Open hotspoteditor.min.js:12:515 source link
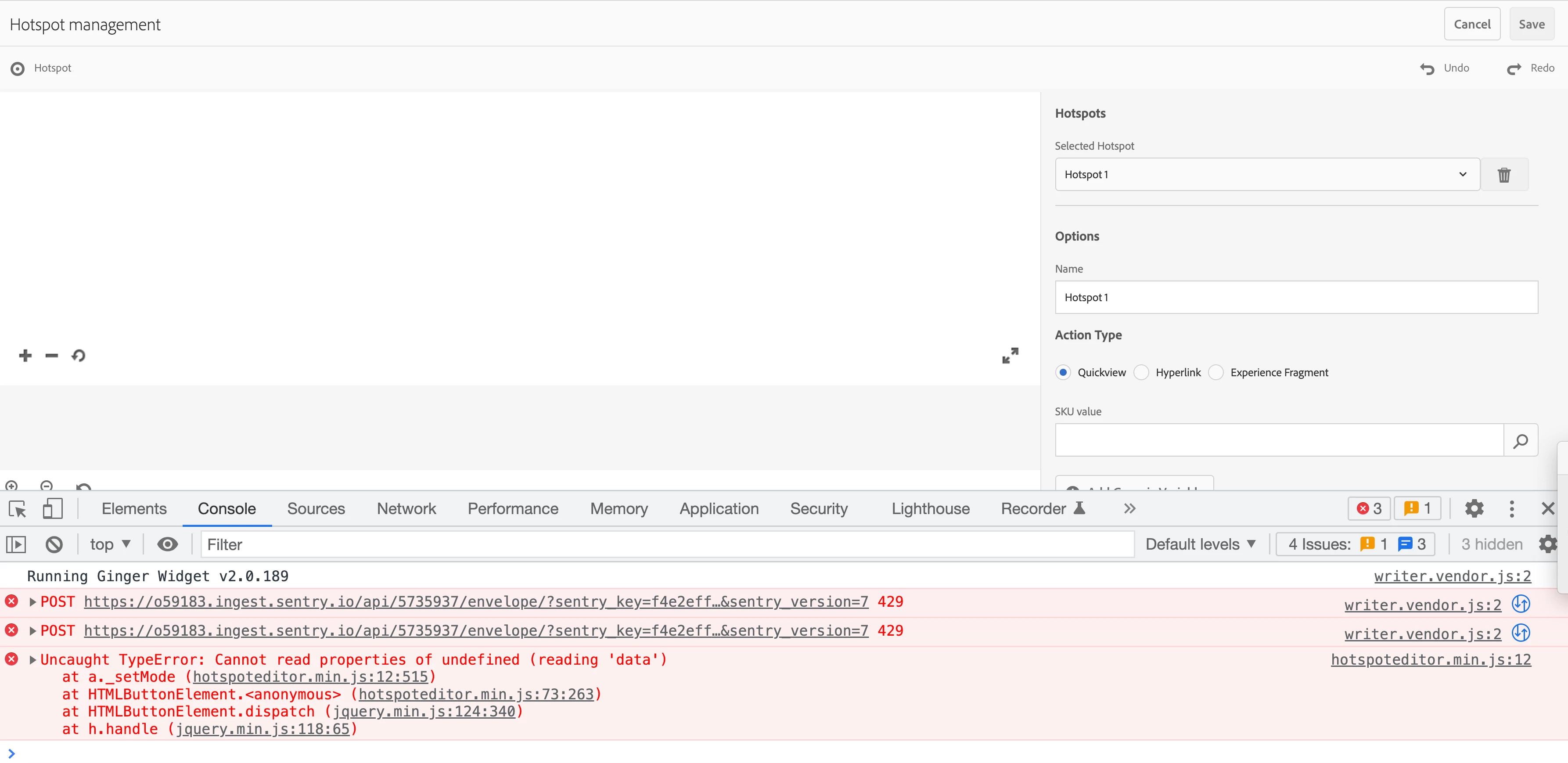The image size is (1568, 763). pyautogui.click(x=310, y=677)
